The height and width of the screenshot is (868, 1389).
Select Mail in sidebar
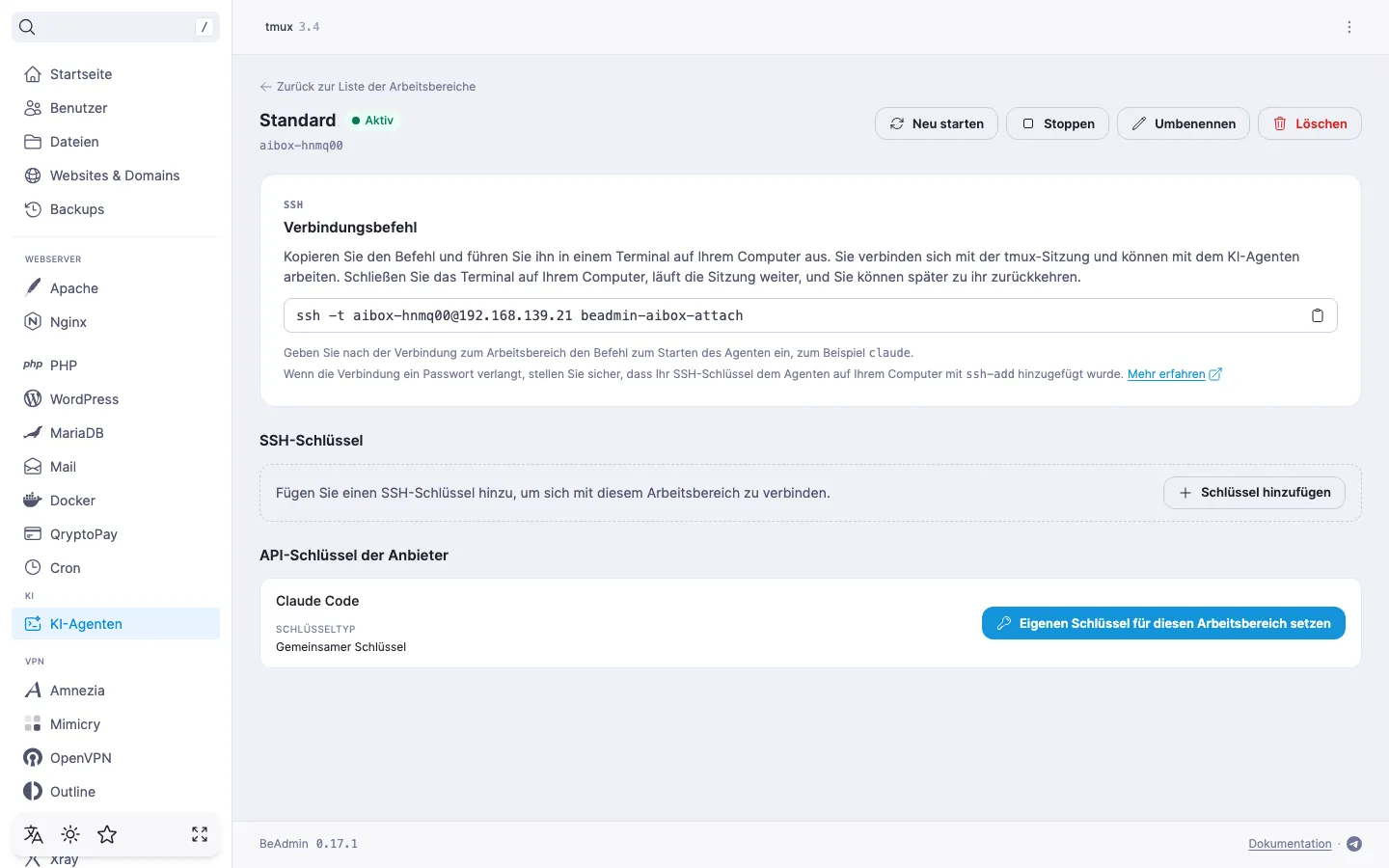coord(116,467)
